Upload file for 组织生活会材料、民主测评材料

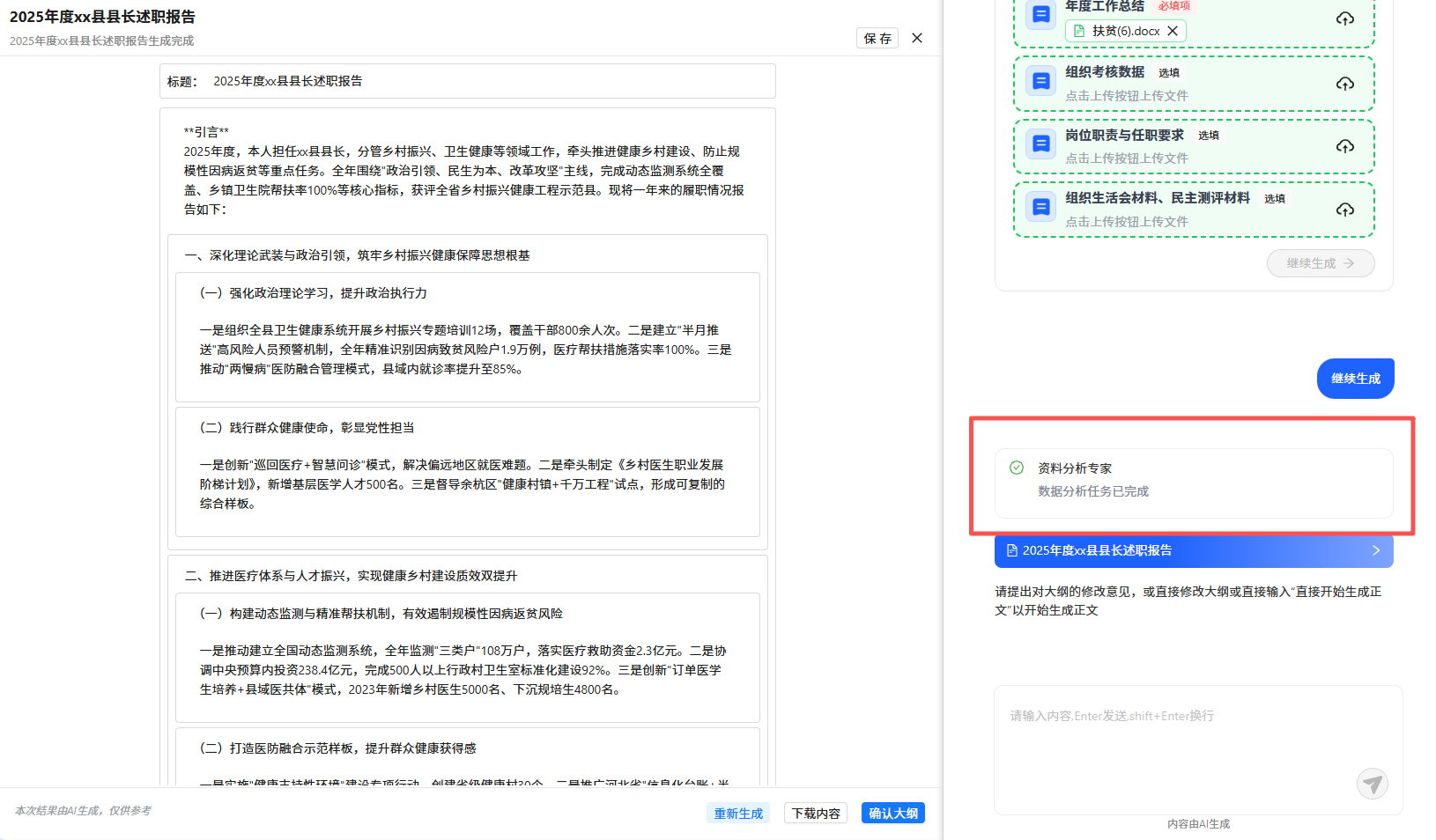click(x=1344, y=210)
